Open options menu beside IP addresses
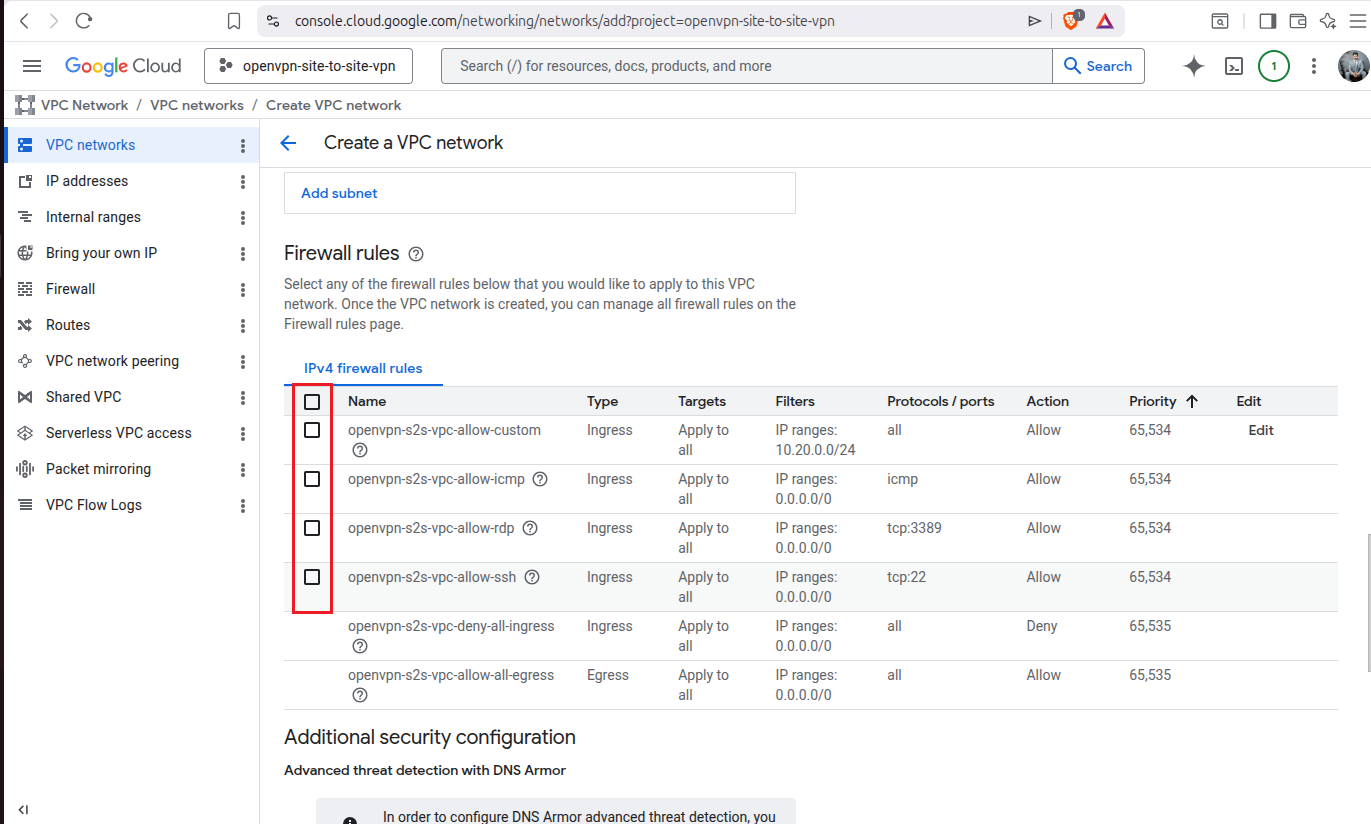 tap(243, 182)
